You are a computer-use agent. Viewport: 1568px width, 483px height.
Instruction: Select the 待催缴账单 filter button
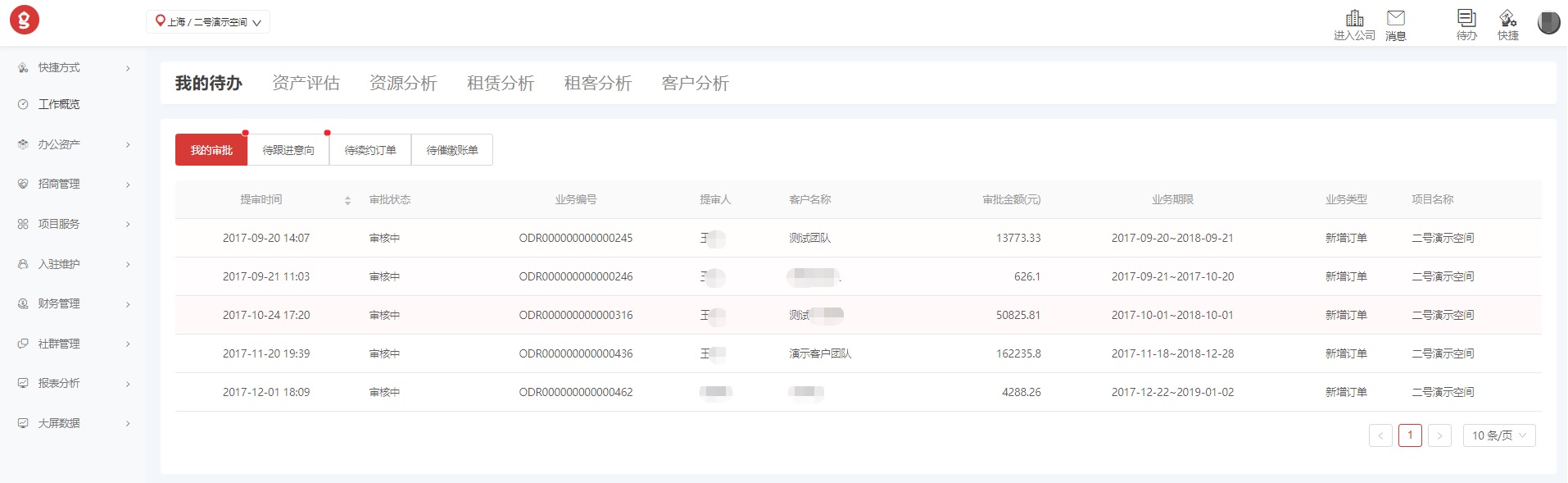pos(452,150)
